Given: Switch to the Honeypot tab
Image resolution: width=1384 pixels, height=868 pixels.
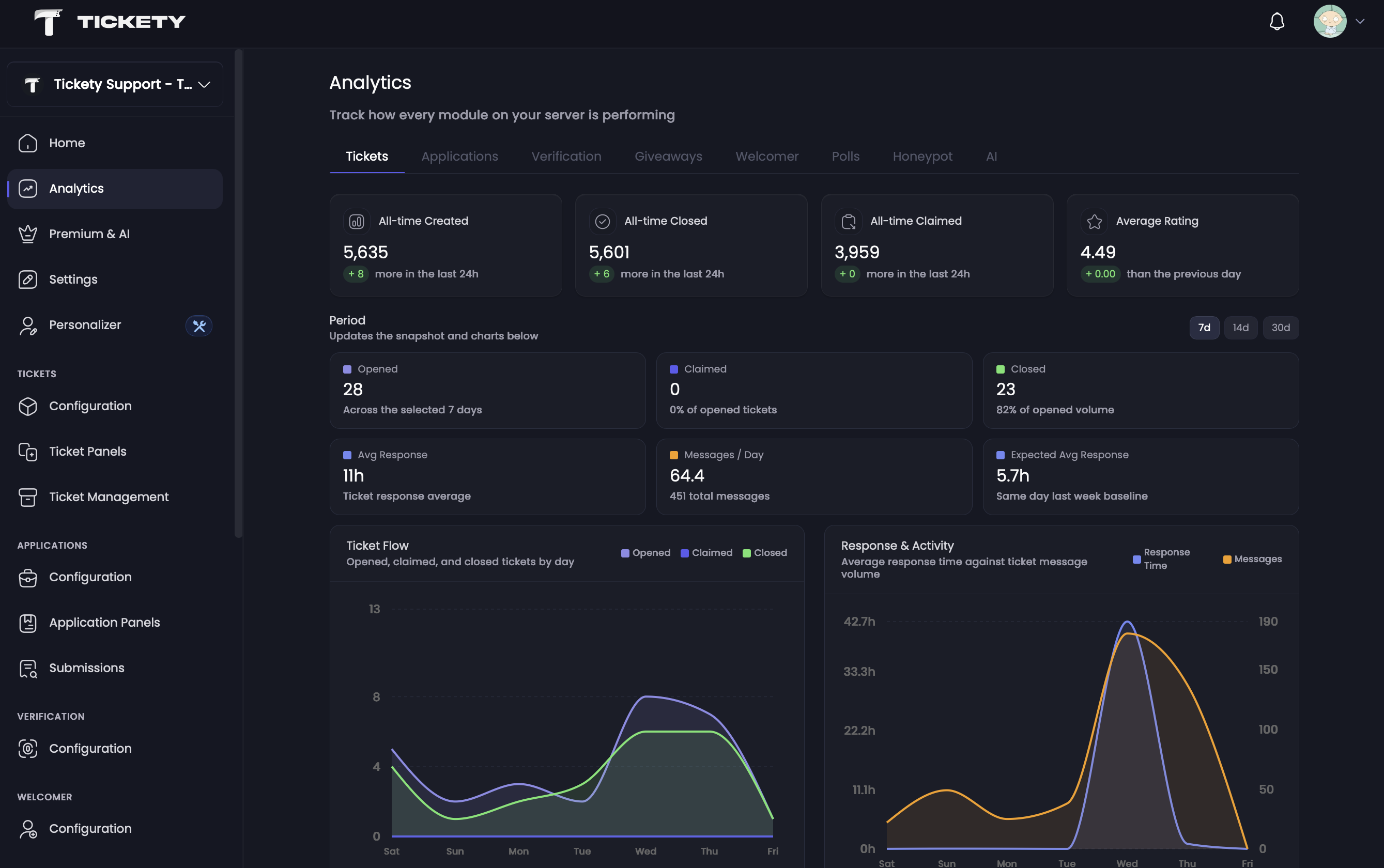Looking at the screenshot, I should click(922, 156).
